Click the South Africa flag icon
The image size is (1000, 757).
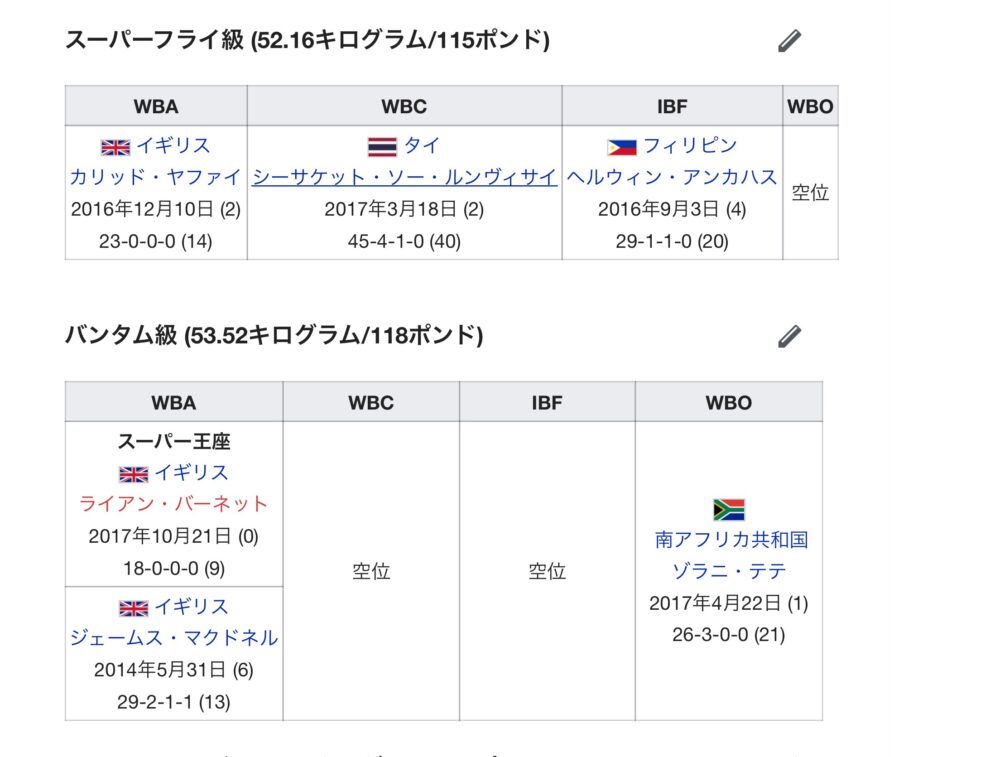tap(728, 509)
